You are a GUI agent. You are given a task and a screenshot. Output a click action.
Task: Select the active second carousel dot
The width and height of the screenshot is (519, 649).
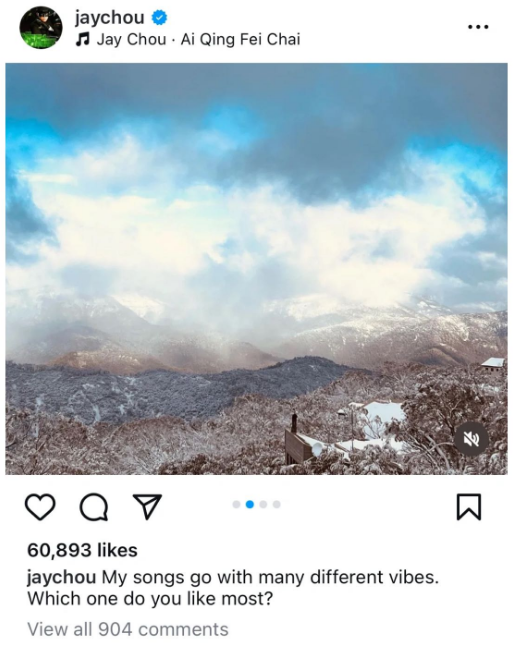[250, 504]
